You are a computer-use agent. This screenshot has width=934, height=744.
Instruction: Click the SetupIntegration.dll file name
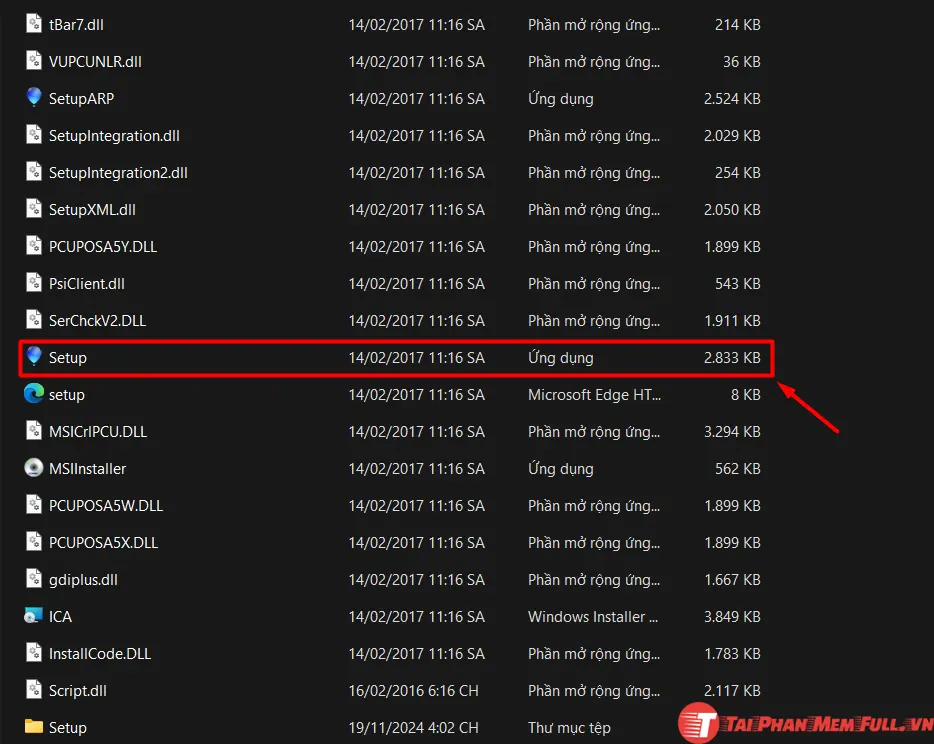(x=114, y=135)
